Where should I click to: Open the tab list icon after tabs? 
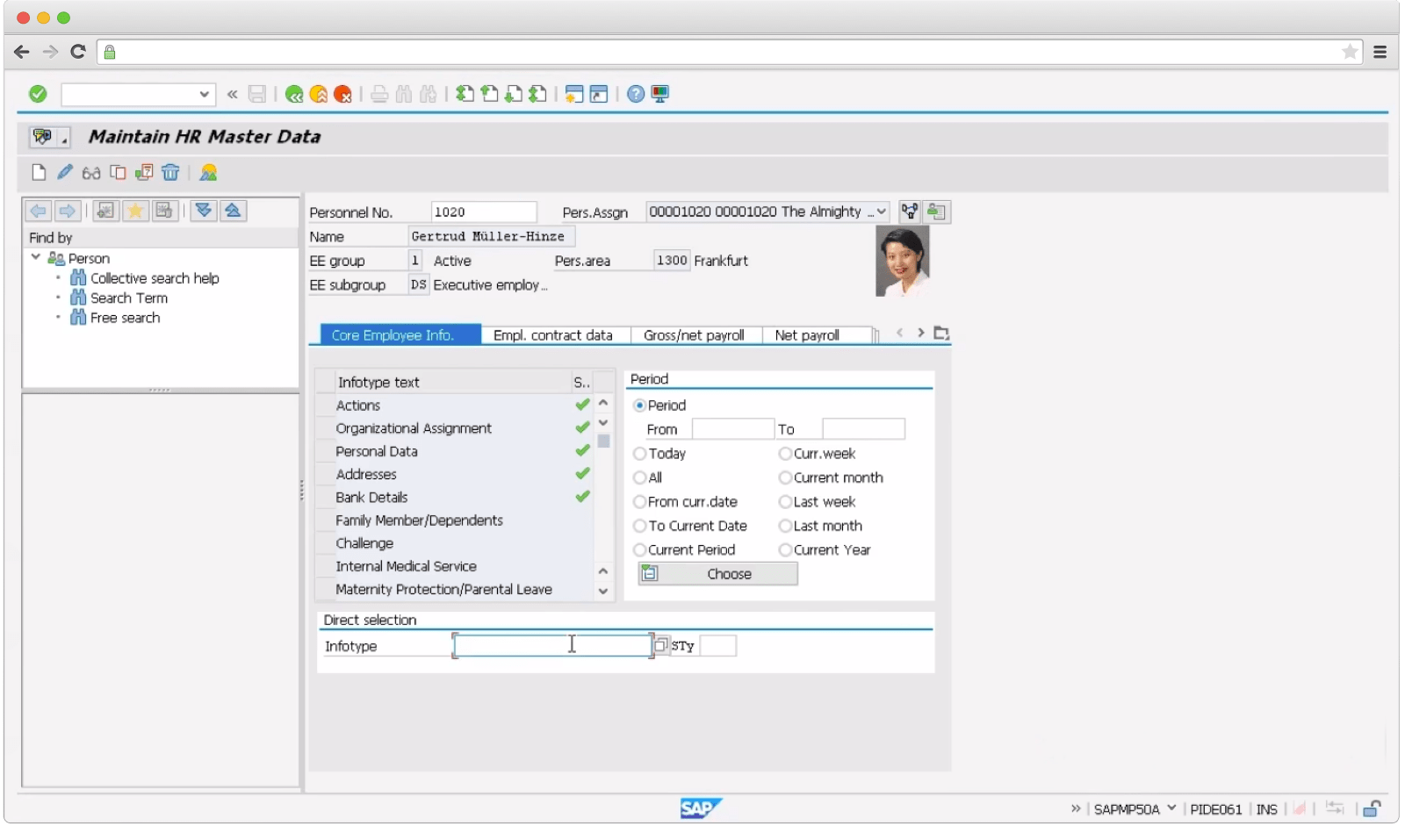(941, 333)
